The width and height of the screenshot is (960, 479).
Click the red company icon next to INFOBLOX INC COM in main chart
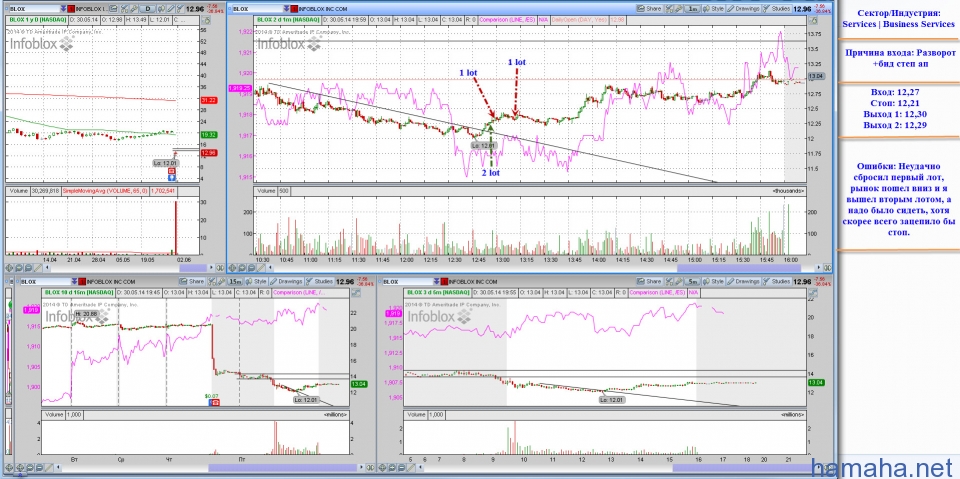coord(294,9)
